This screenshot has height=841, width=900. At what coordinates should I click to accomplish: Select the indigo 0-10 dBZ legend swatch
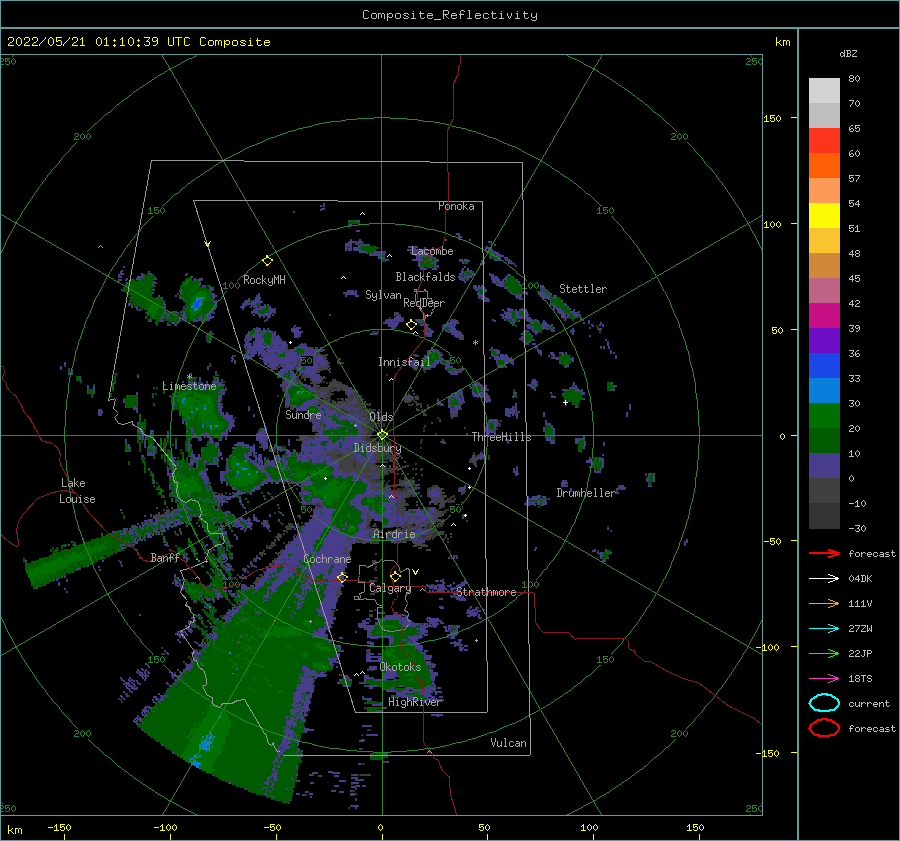824,466
